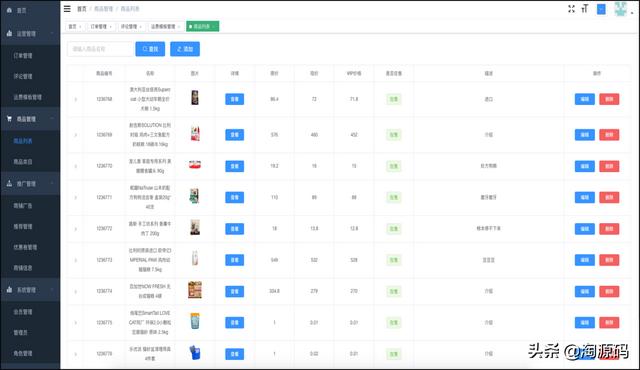Open the user avatar menu
Image resolution: width=640 pixels, height=370 pixels.
620,9
